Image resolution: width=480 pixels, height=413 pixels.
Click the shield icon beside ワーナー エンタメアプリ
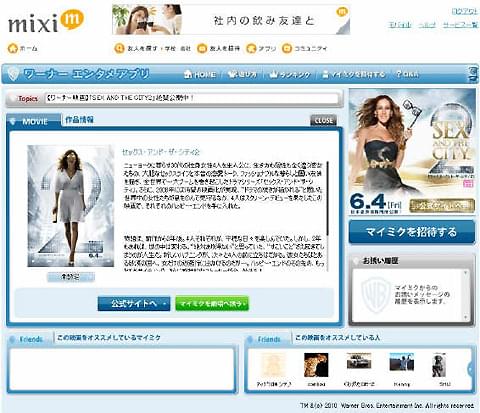point(13,74)
